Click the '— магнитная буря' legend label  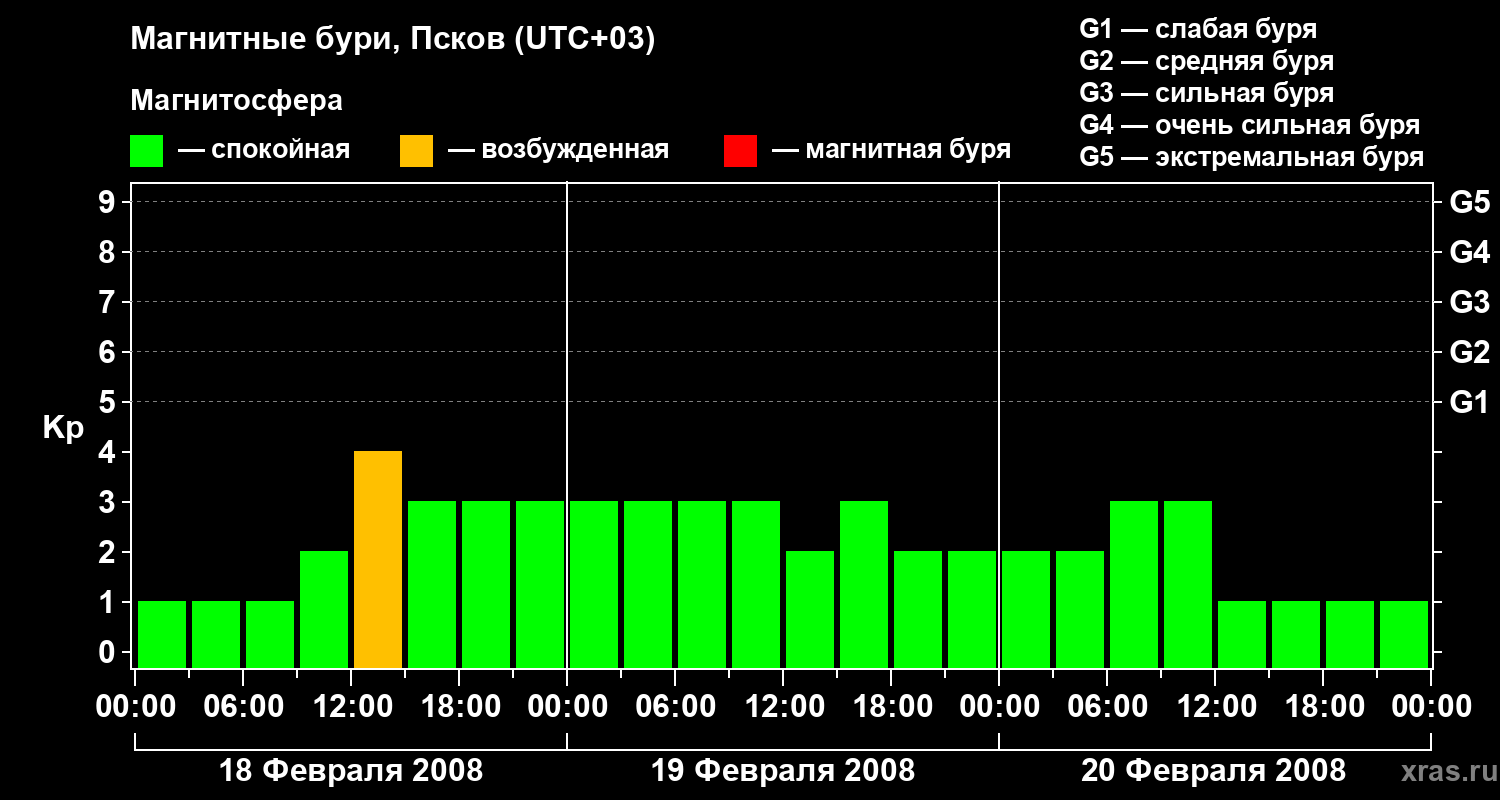click(892, 150)
